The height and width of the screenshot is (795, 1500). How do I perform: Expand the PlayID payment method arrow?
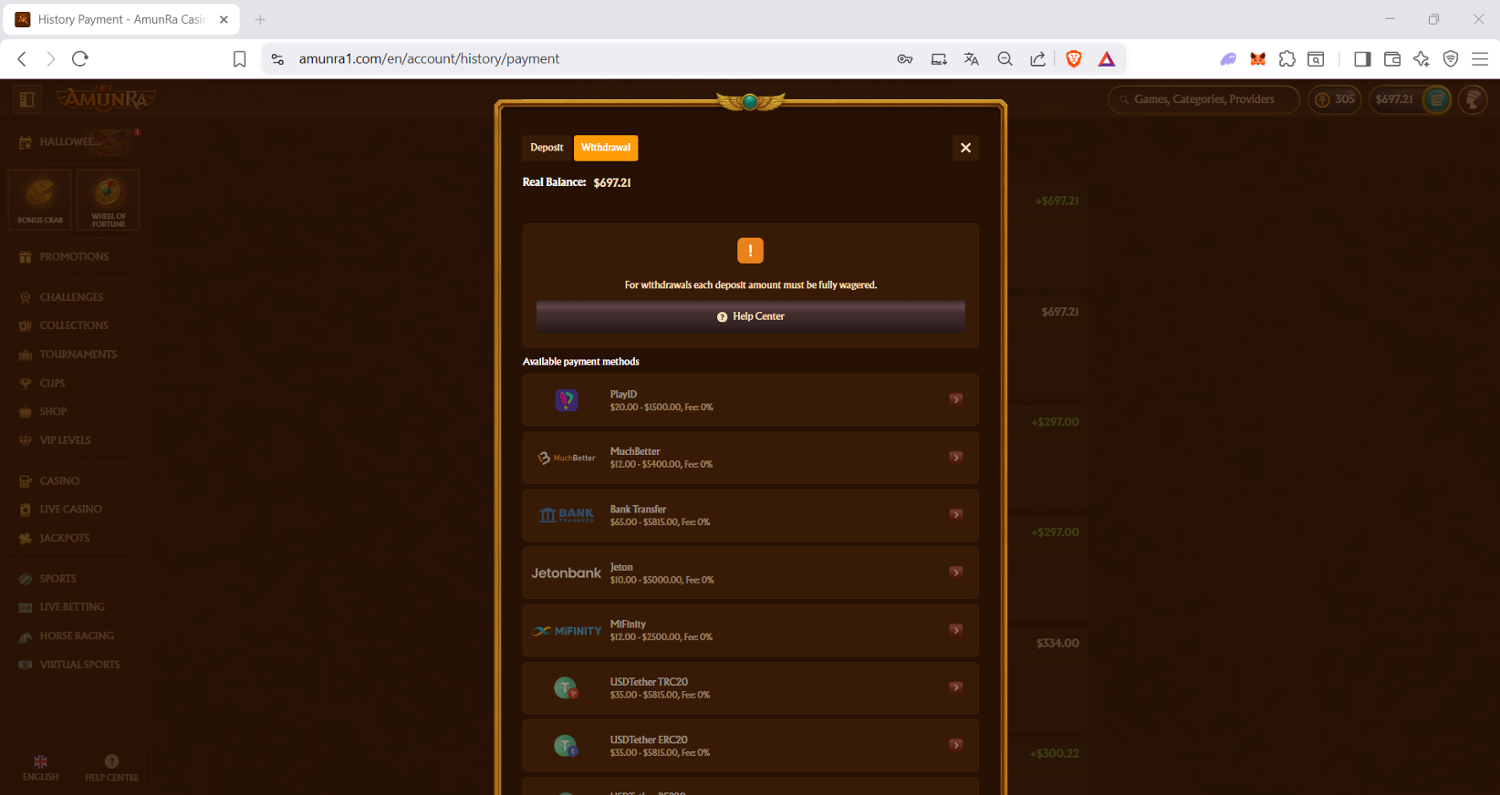pos(956,400)
